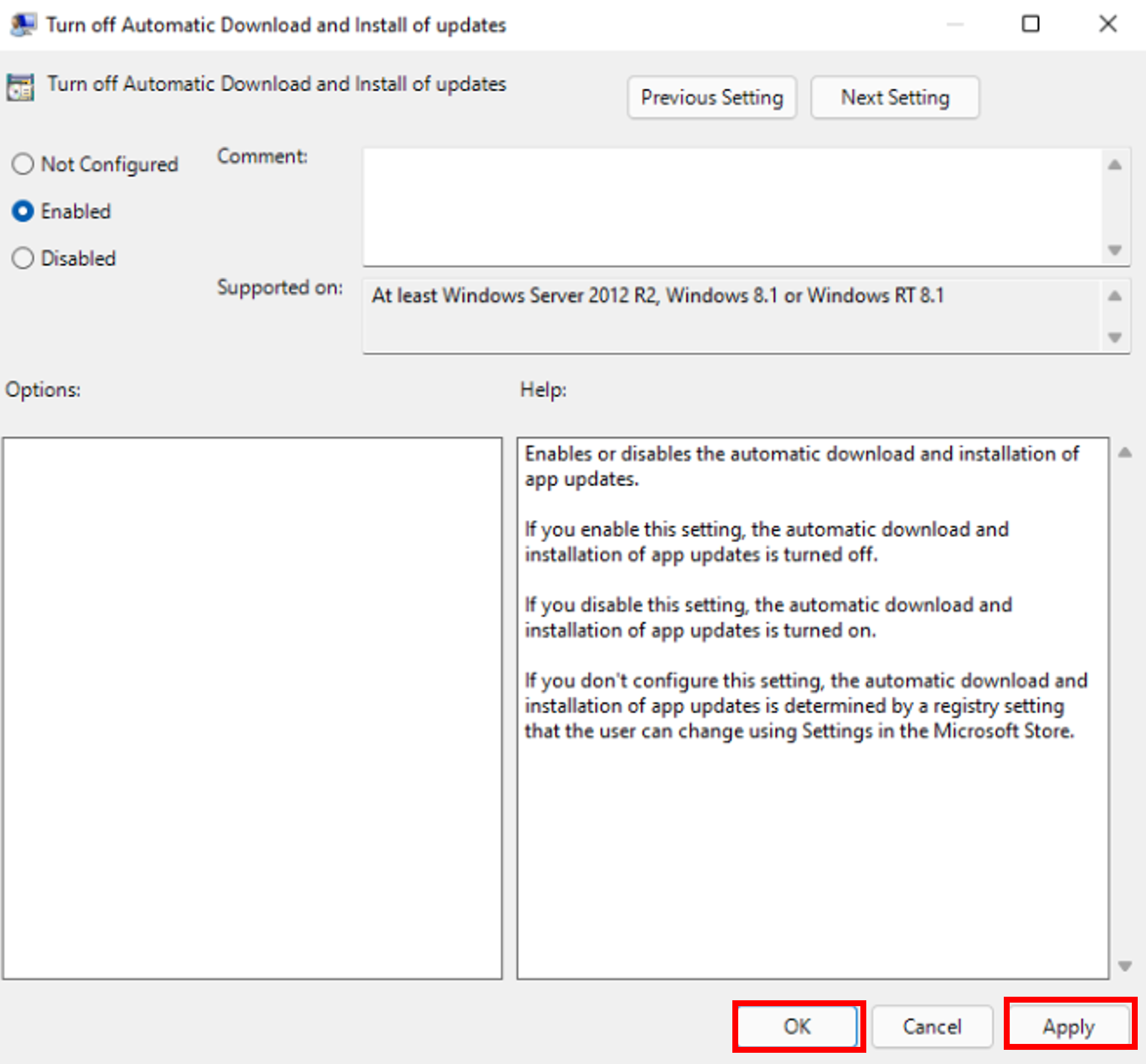Go to Next Setting
The image size is (1146, 1064).
click(895, 97)
